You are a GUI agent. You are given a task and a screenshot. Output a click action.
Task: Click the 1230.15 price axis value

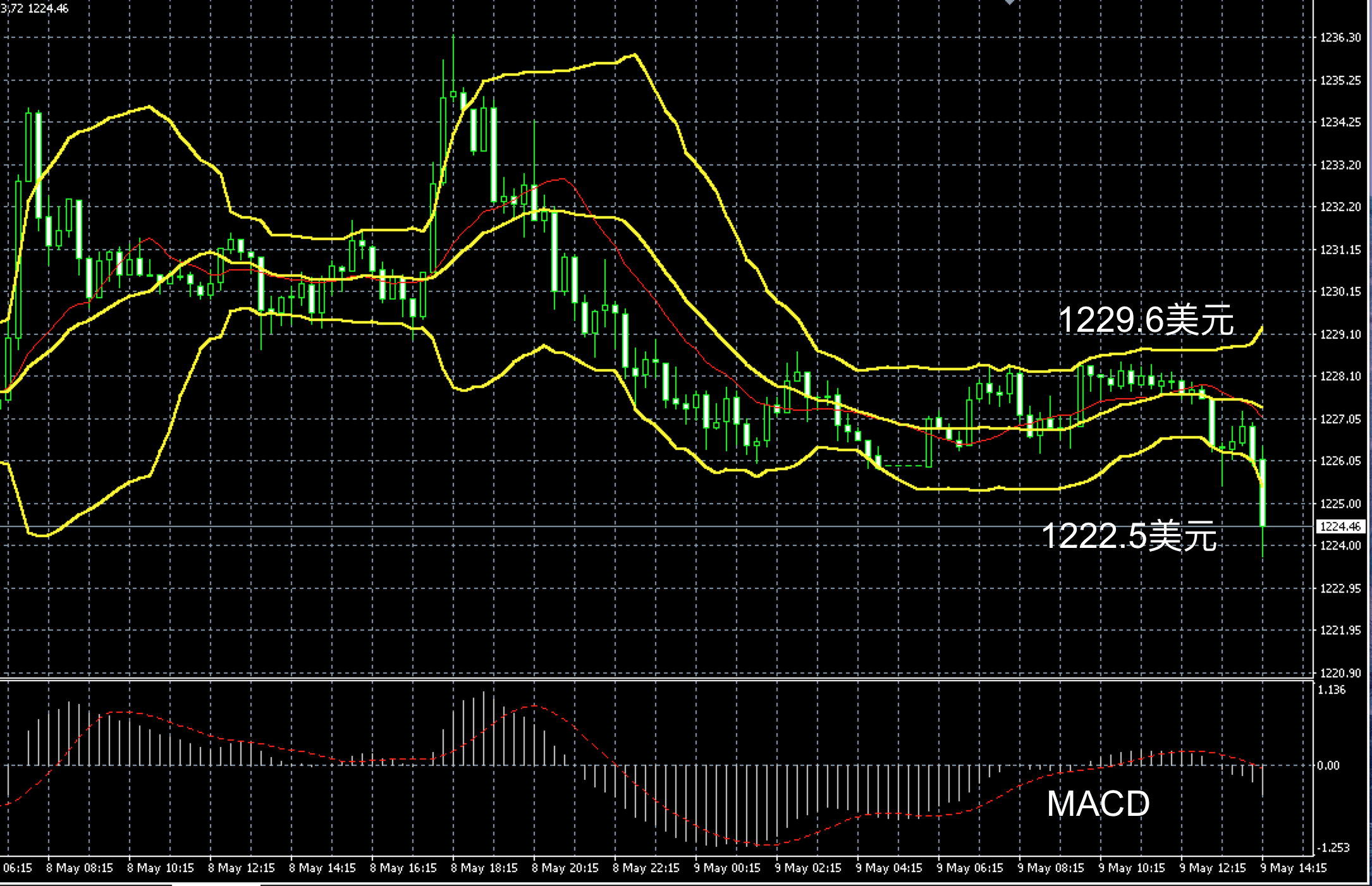coord(1340,291)
